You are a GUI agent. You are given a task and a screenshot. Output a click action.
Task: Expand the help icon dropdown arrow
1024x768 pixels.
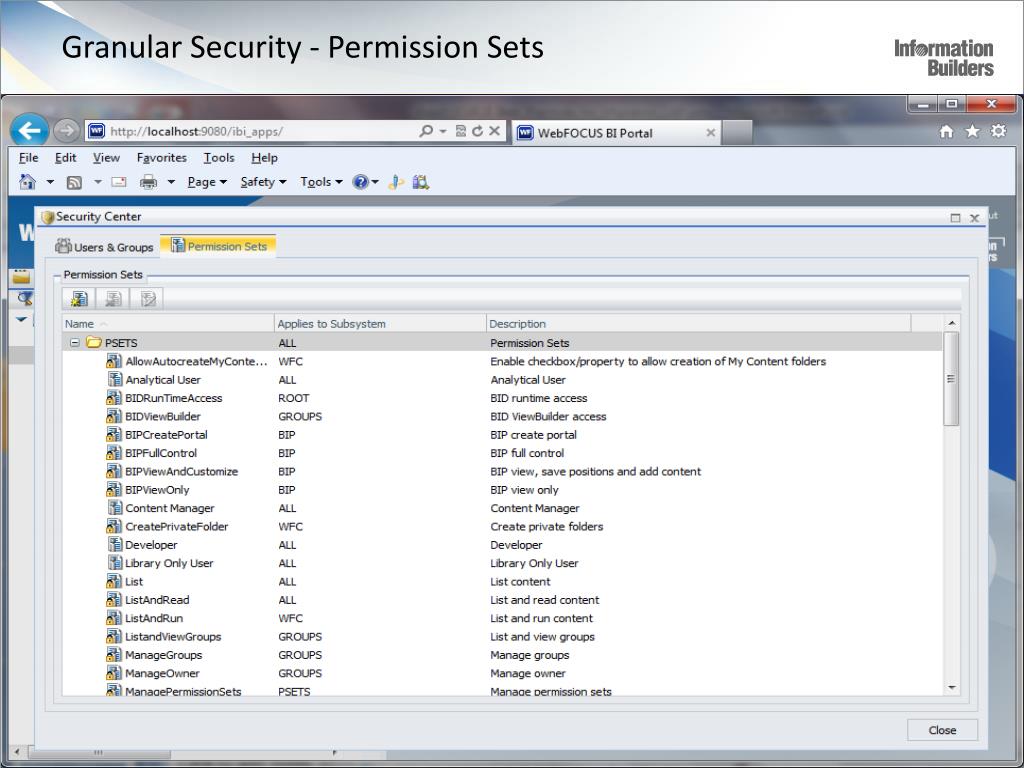tap(375, 182)
